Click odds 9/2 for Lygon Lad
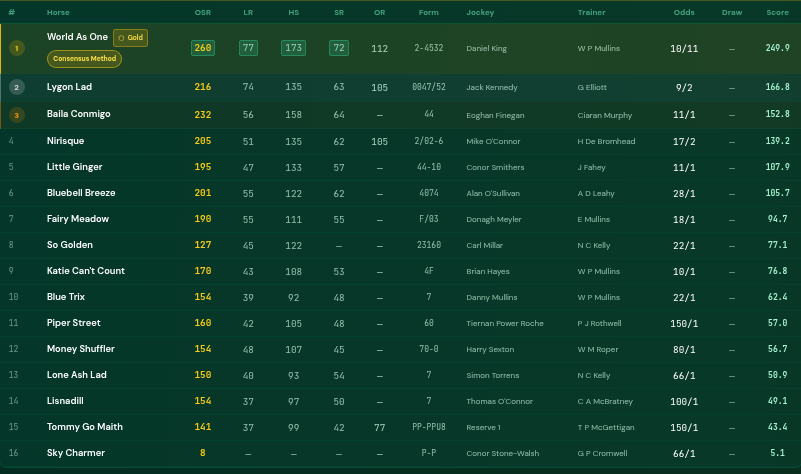 [x=684, y=87]
